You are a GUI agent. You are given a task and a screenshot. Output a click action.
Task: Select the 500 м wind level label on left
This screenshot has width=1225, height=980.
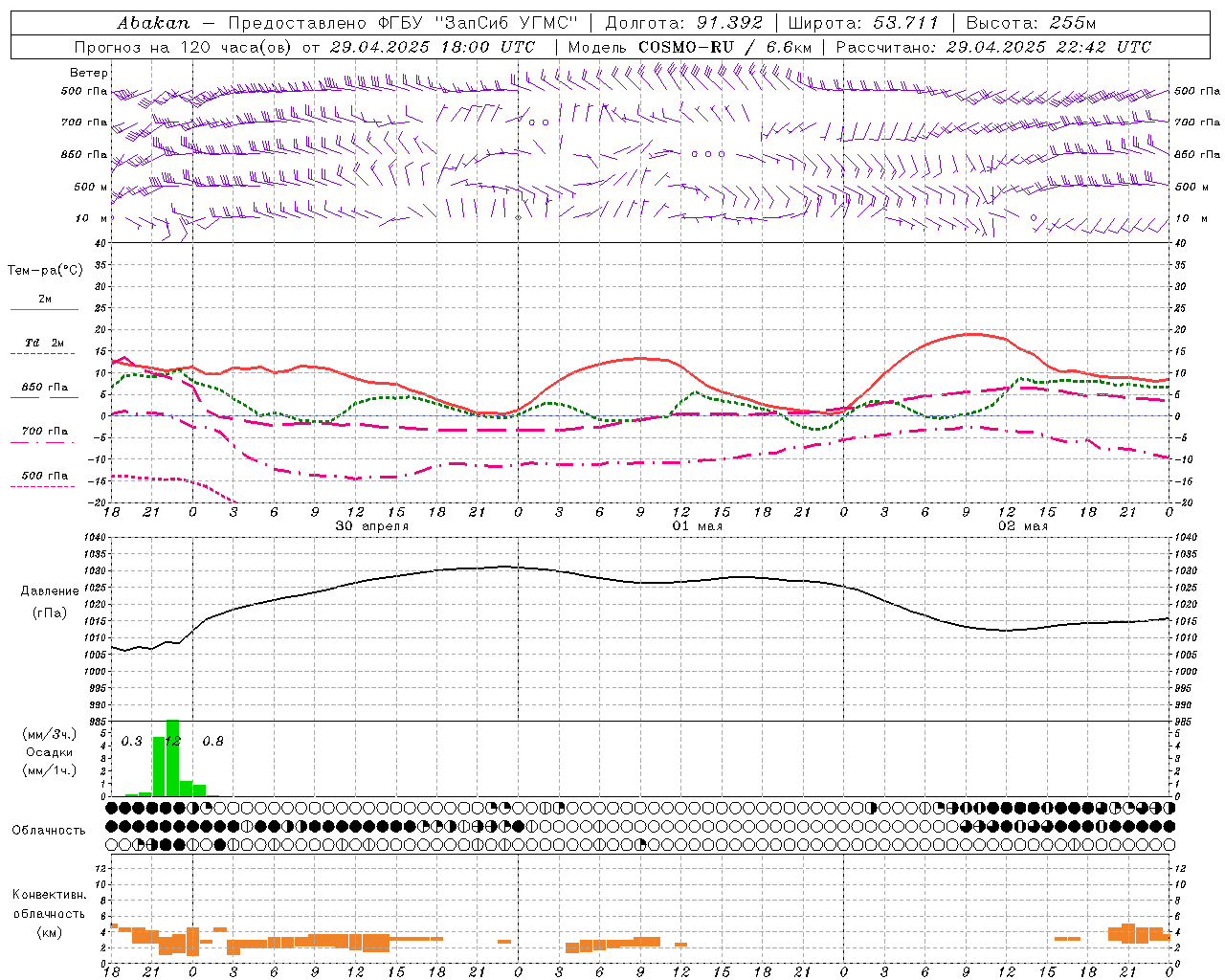(91, 187)
